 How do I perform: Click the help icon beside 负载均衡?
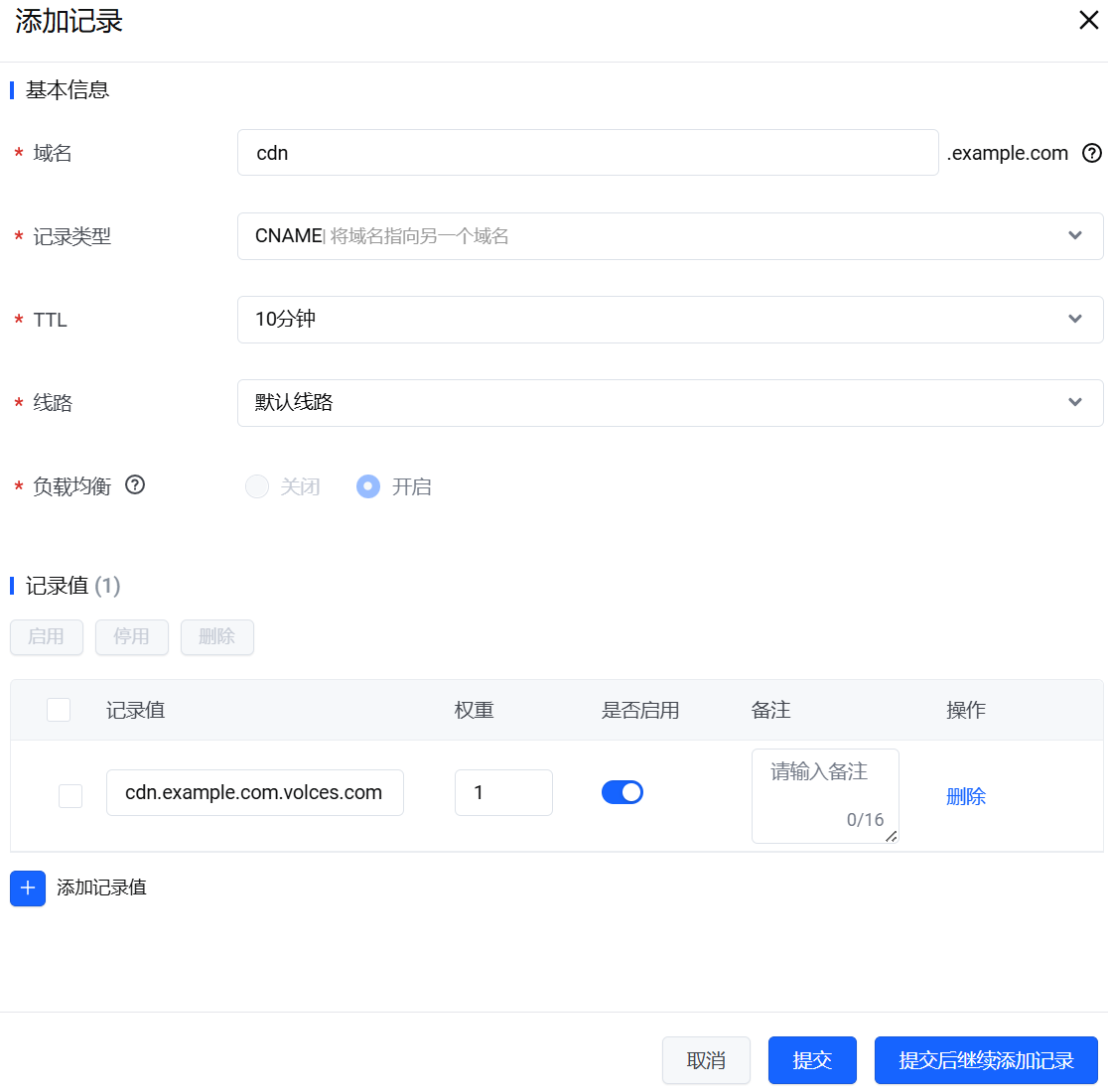(135, 485)
